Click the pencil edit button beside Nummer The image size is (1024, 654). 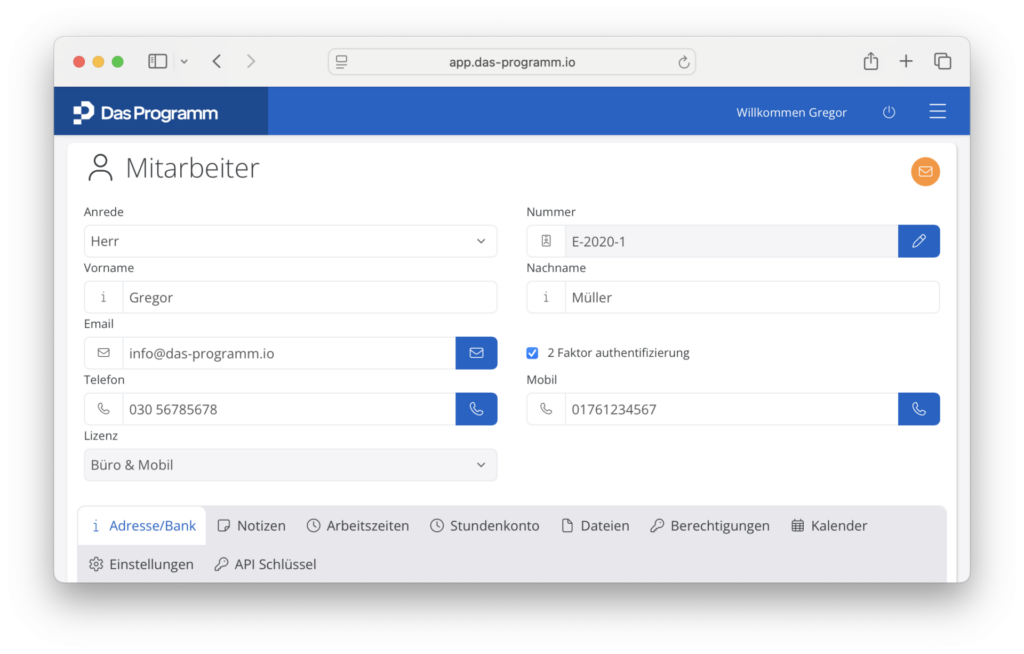(918, 241)
